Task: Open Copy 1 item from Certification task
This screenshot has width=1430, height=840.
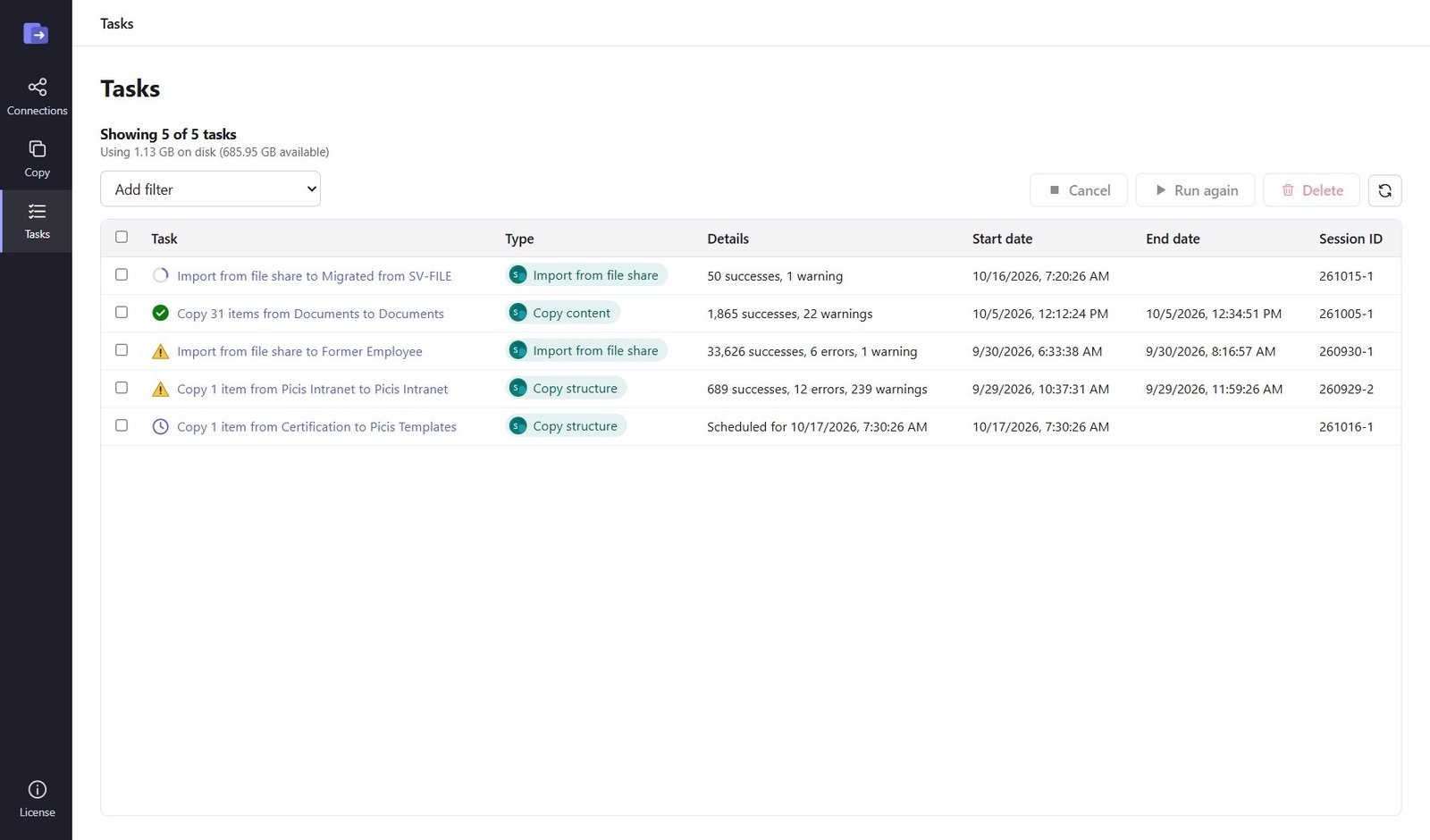Action: (316, 426)
